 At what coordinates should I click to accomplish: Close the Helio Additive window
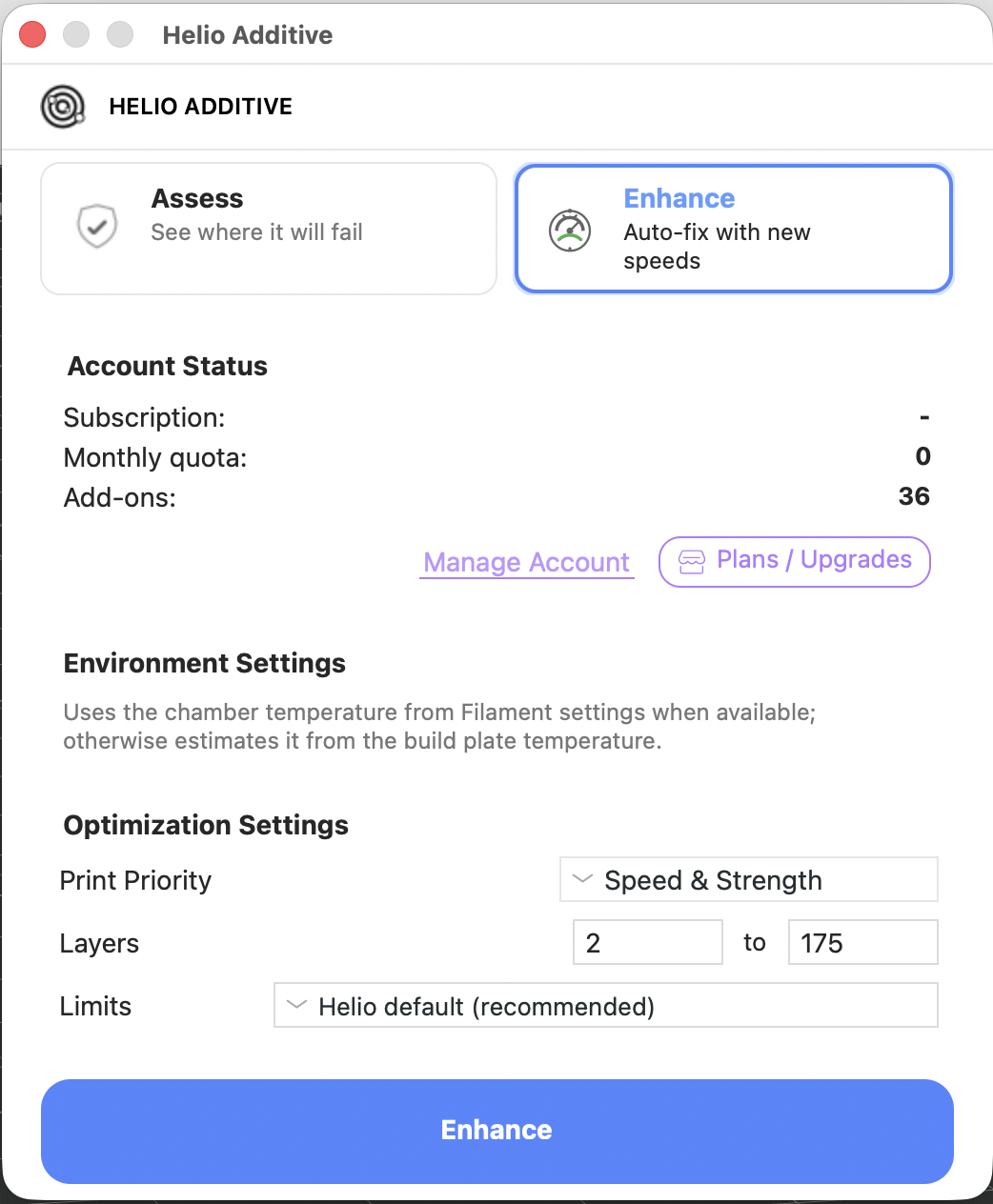pos(32,35)
